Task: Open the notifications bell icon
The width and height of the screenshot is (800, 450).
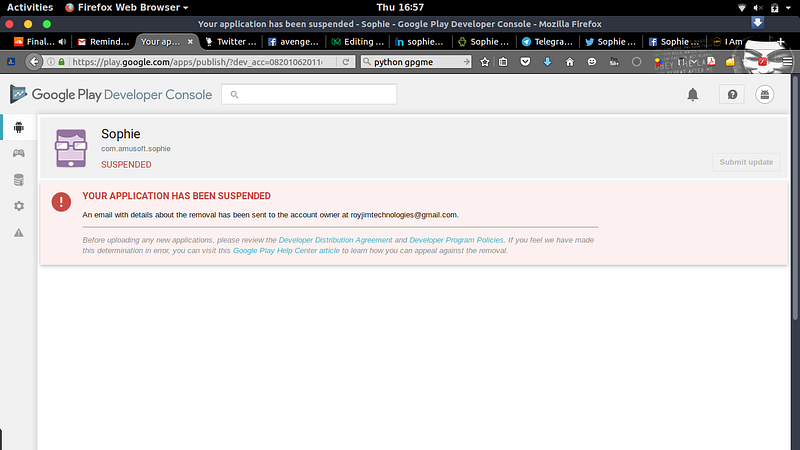Action: click(x=692, y=94)
